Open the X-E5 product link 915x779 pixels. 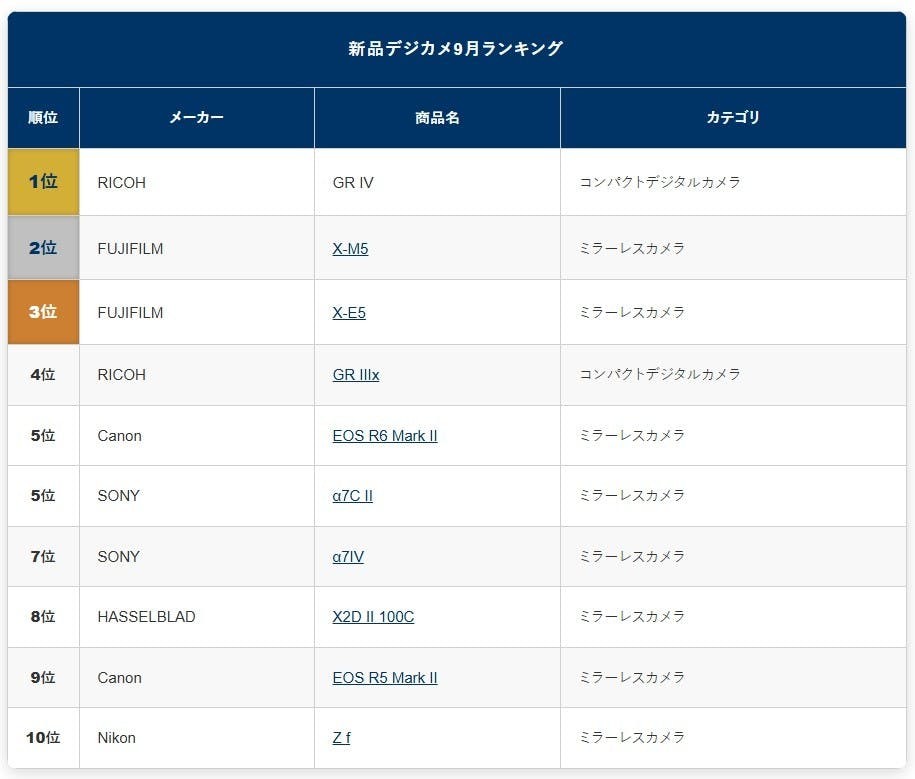pyautogui.click(x=349, y=313)
